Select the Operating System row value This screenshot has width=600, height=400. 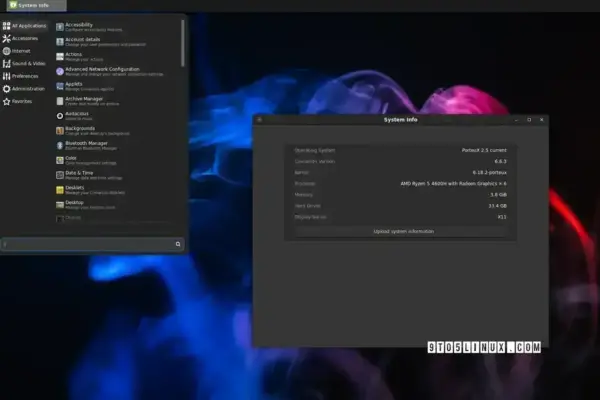(x=484, y=150)
